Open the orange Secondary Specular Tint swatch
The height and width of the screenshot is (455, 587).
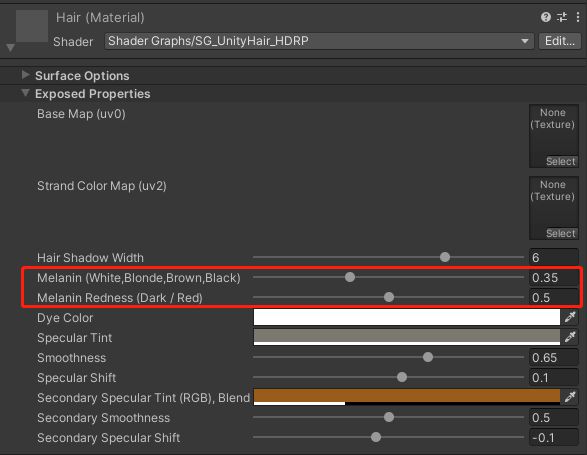pyautogui.click(x=407, y=397)
